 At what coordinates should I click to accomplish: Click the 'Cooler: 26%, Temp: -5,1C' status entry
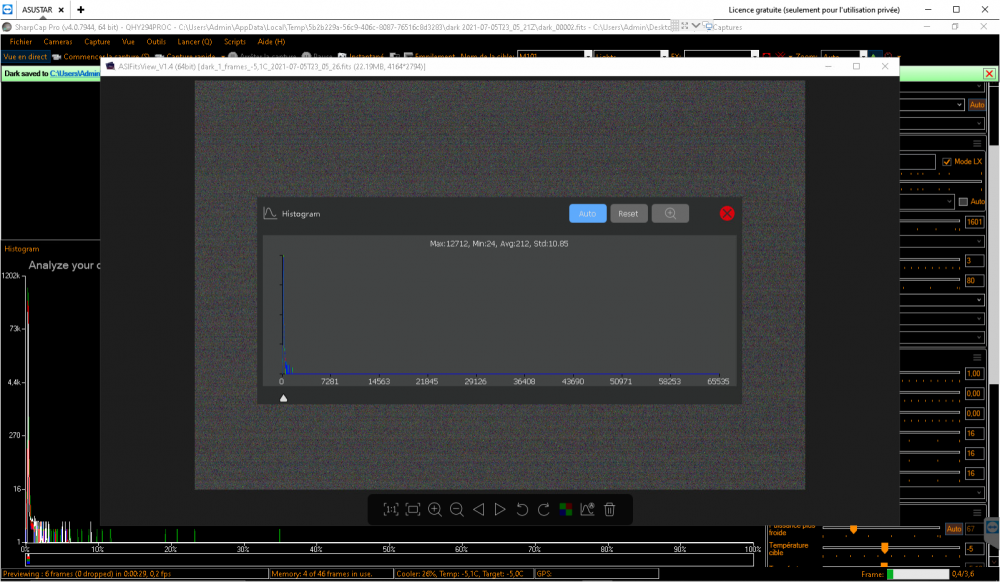click(460, 574)
